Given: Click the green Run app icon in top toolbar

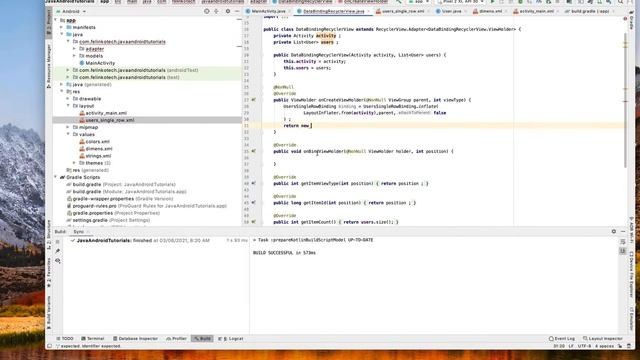Looking at the screenshot, I should tap(492, 2).
